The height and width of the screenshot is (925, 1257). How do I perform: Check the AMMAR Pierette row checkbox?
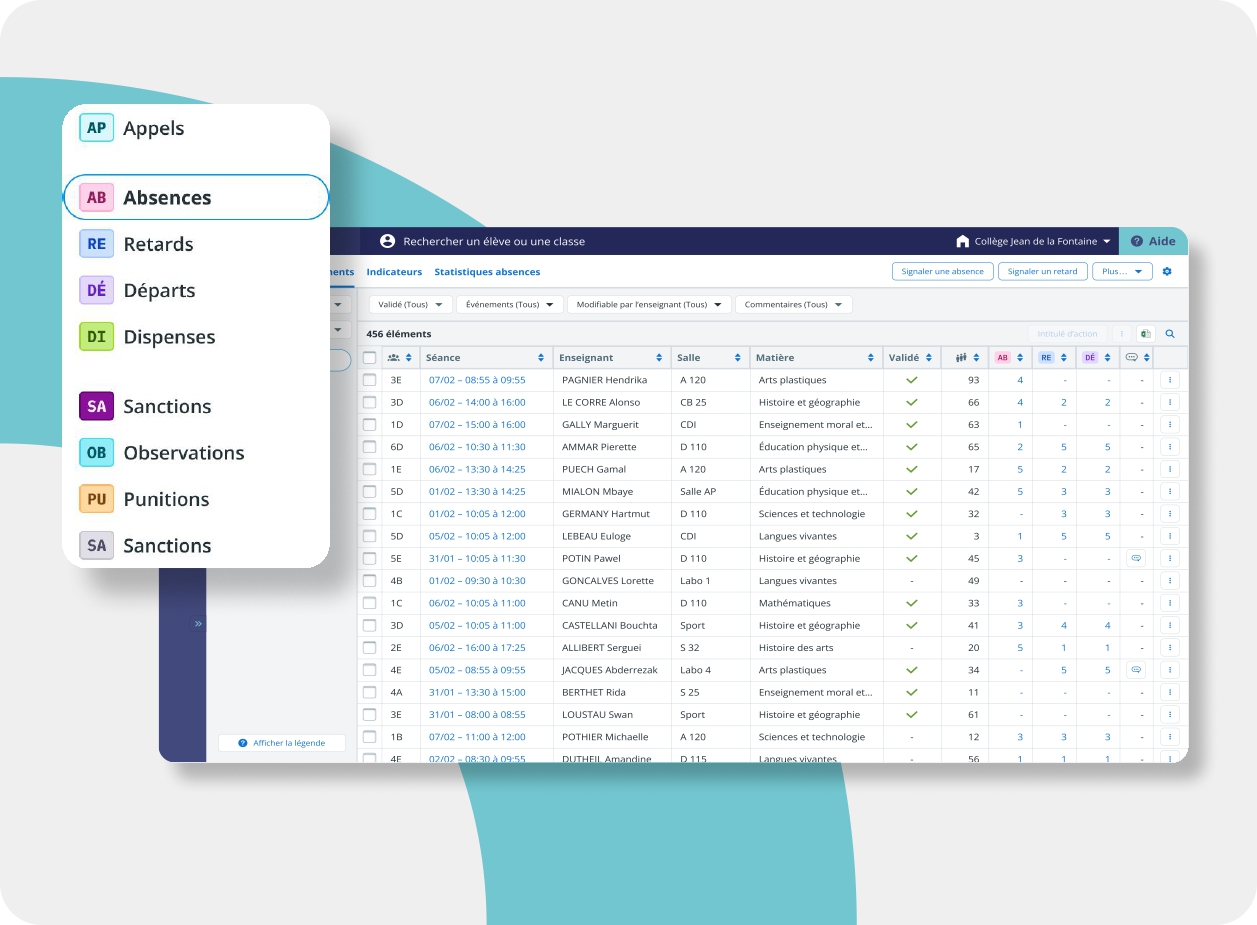(370, 447)
